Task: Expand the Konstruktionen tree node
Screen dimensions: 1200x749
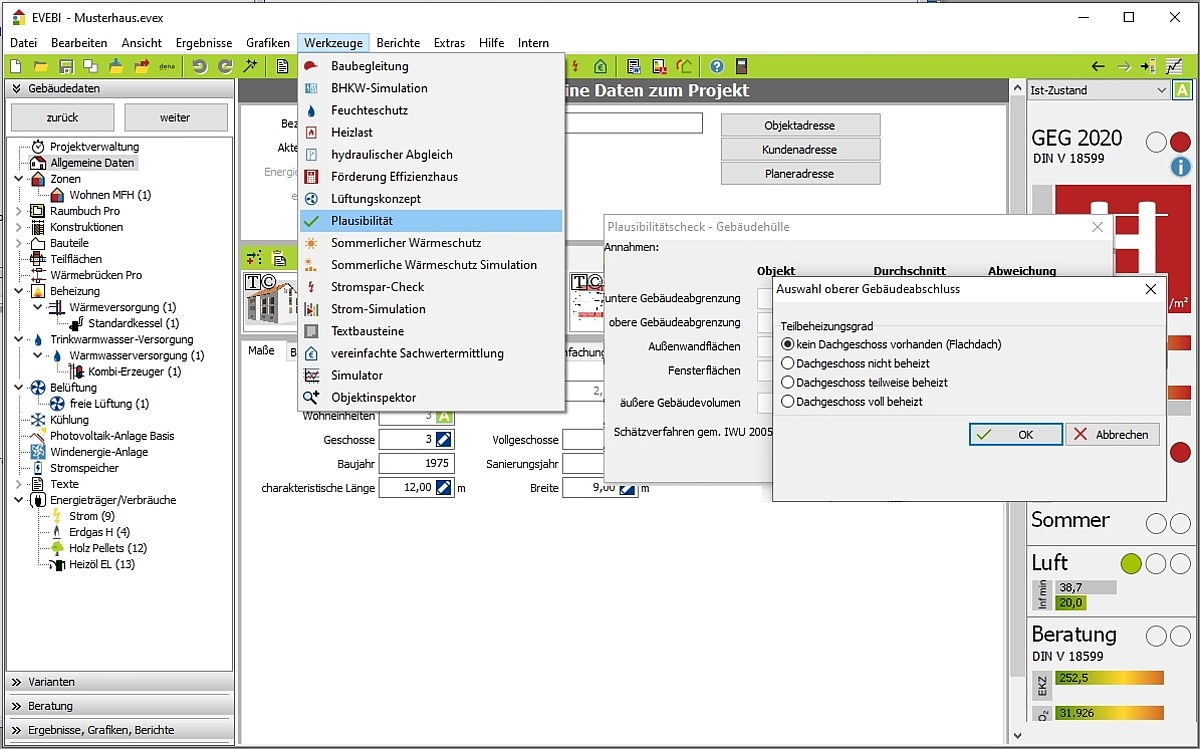Action: pyautogui.click(x=19, y=227)
